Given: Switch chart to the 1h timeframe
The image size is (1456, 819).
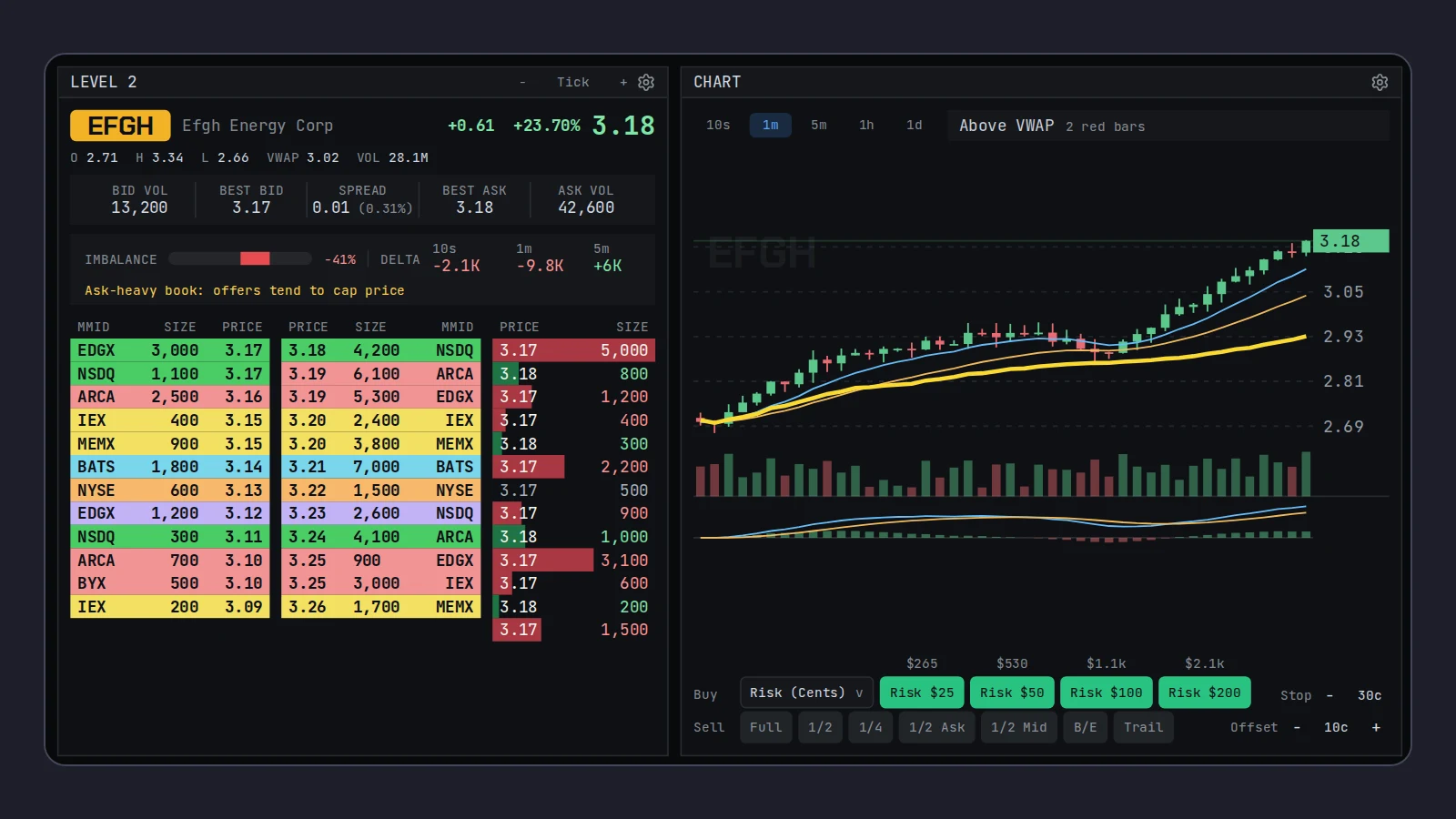Looking at the screenshot, I should (866, 125).
